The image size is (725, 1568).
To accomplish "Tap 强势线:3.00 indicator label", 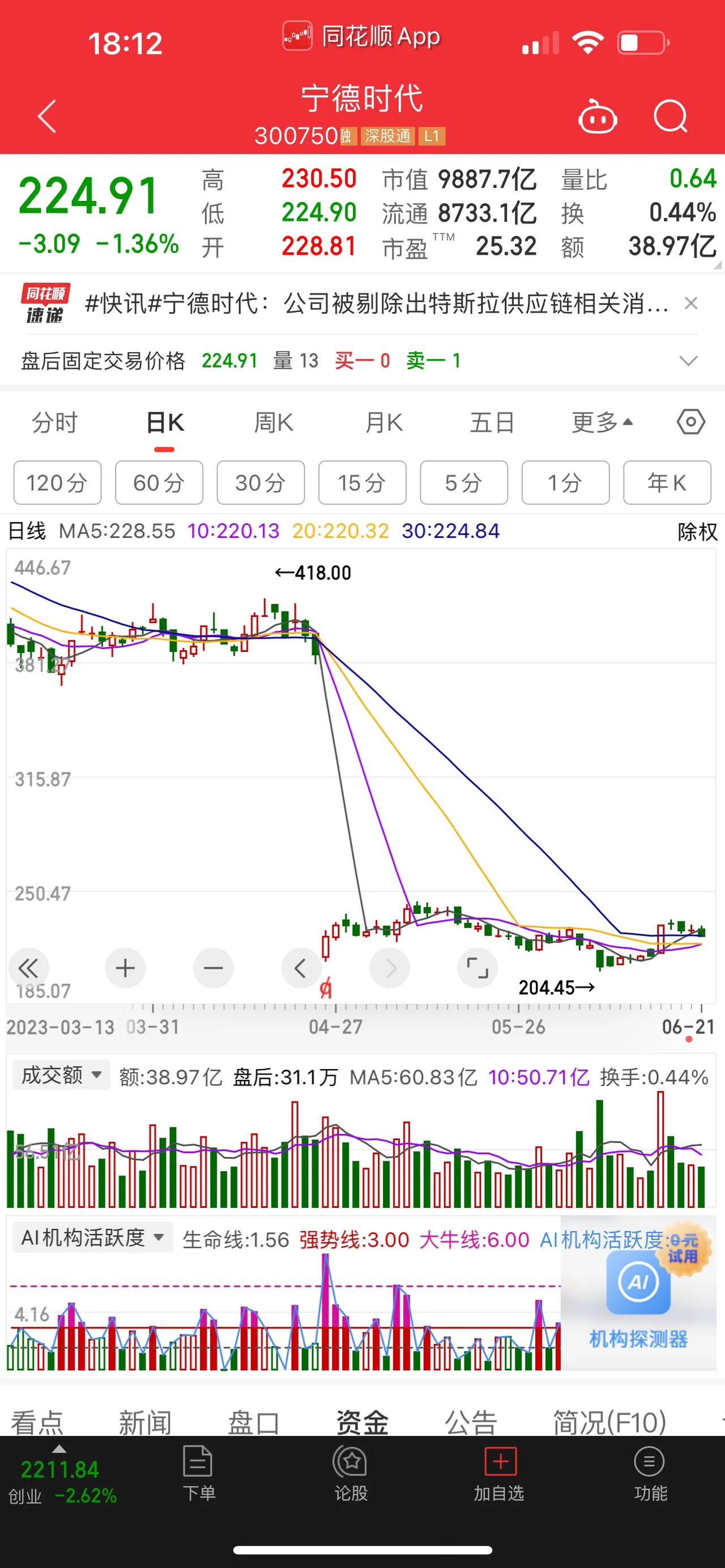I will [354, 1240].
